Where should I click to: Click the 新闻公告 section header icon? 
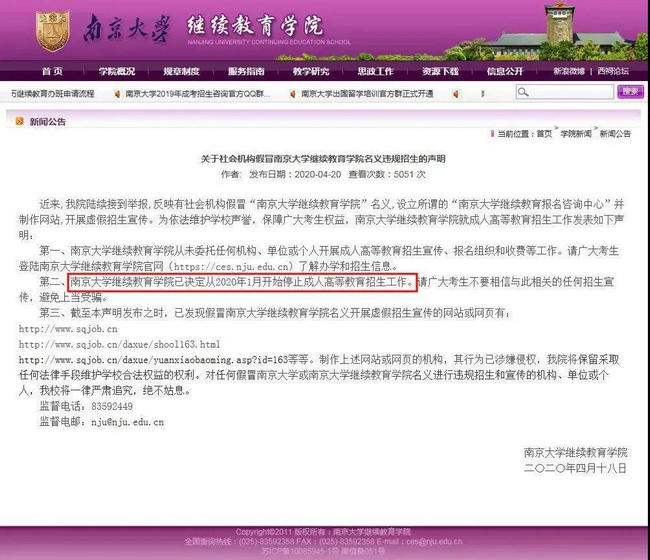pyautogui.click(x=19, y=121)
